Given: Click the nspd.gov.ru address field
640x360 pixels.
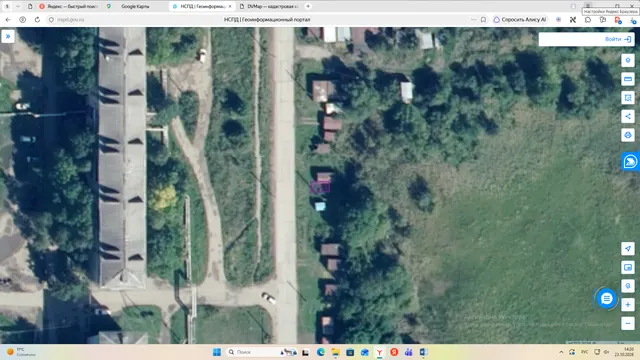Looking at the screenshot, I should click(70, 20).
